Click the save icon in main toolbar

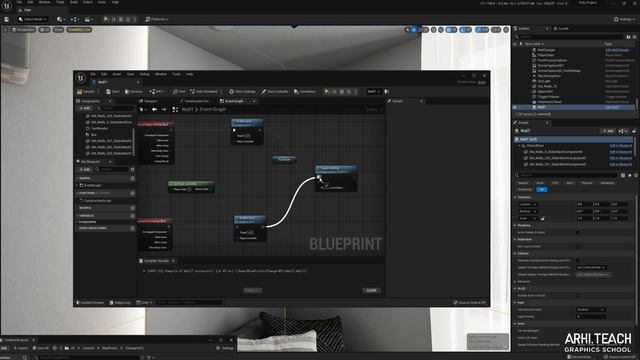7,19
